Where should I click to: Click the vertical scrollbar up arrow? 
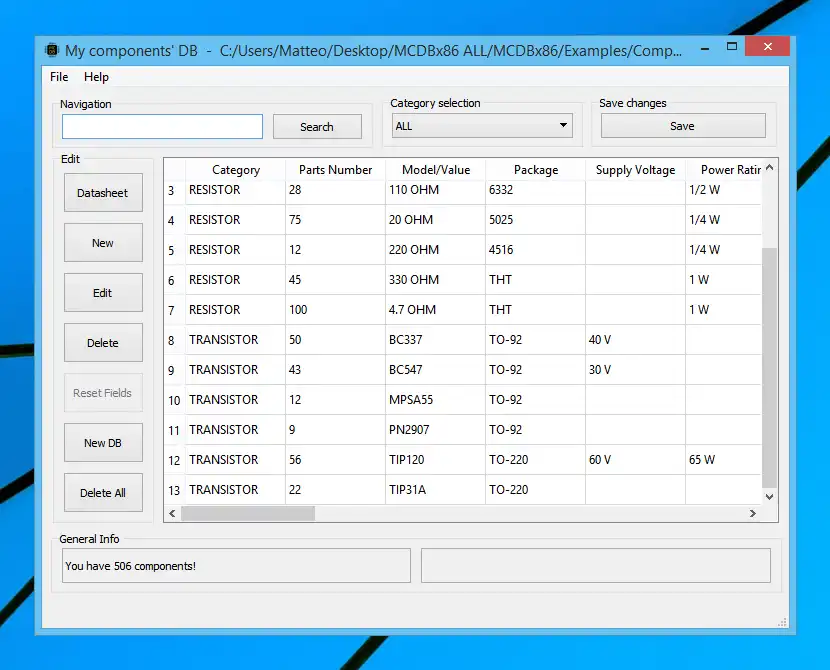pyautogui.click(x=770, y=167)
